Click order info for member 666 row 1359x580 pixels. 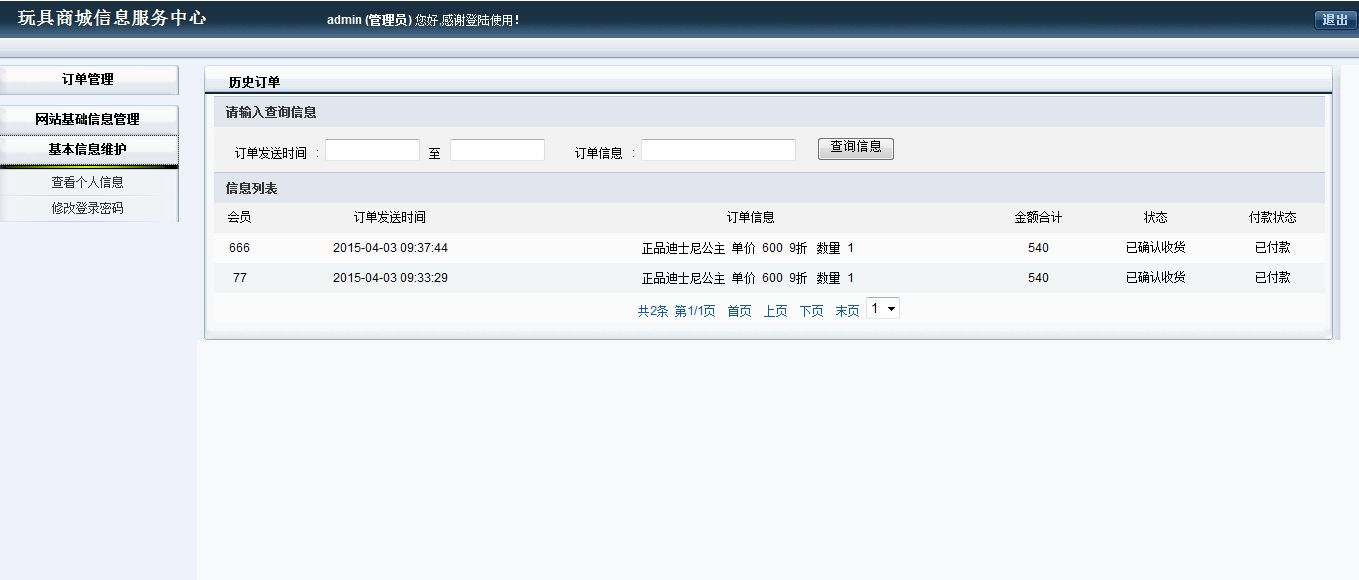pyautogui.click(x=748, y=248)
